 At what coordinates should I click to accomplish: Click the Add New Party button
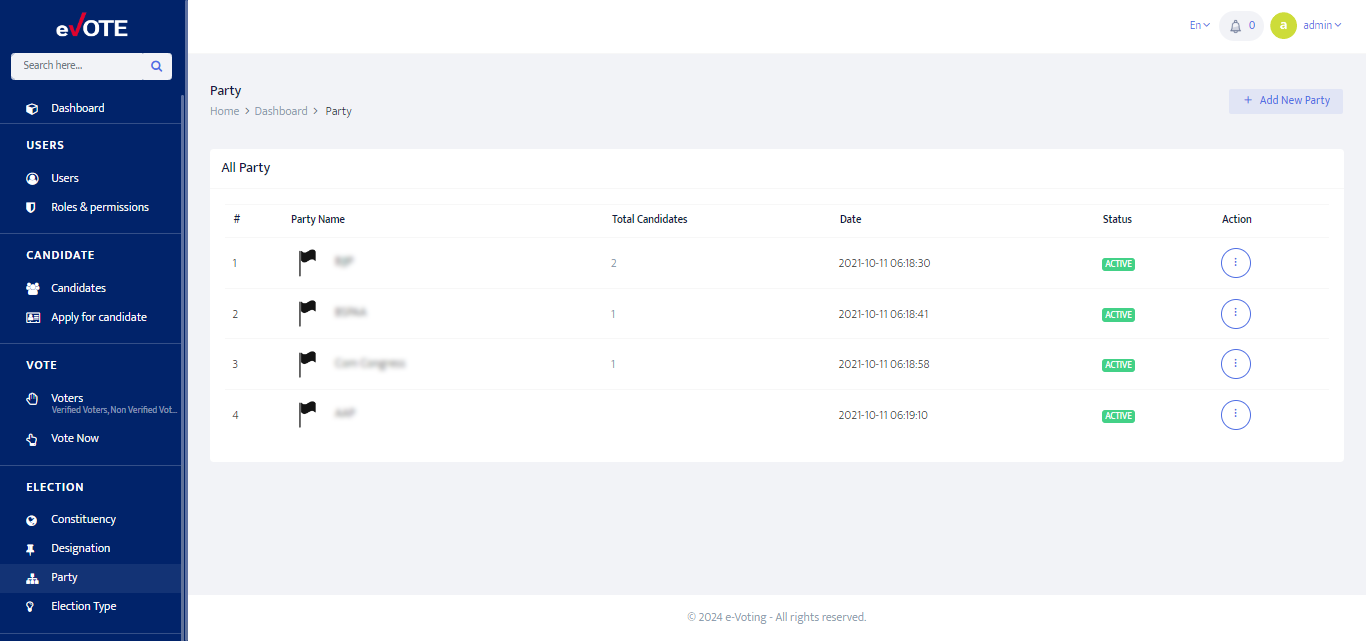tap(1285, 101)
